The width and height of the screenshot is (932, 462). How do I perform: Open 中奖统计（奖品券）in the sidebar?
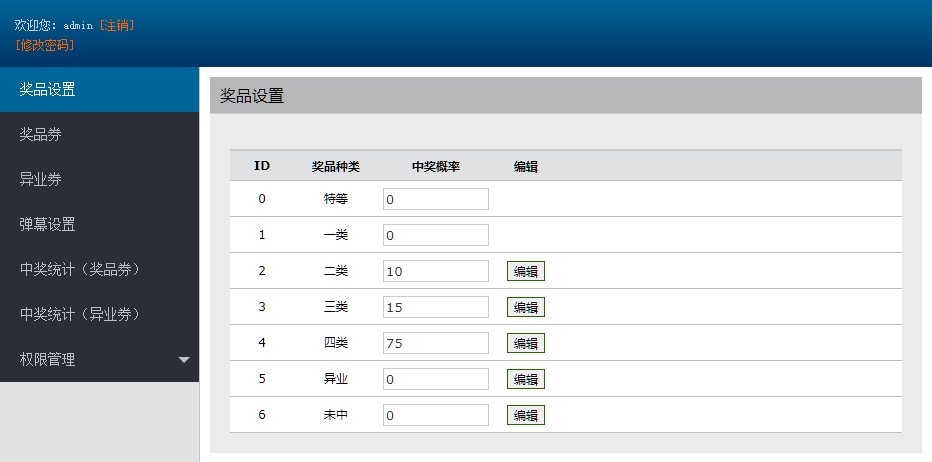coord(99,269)
